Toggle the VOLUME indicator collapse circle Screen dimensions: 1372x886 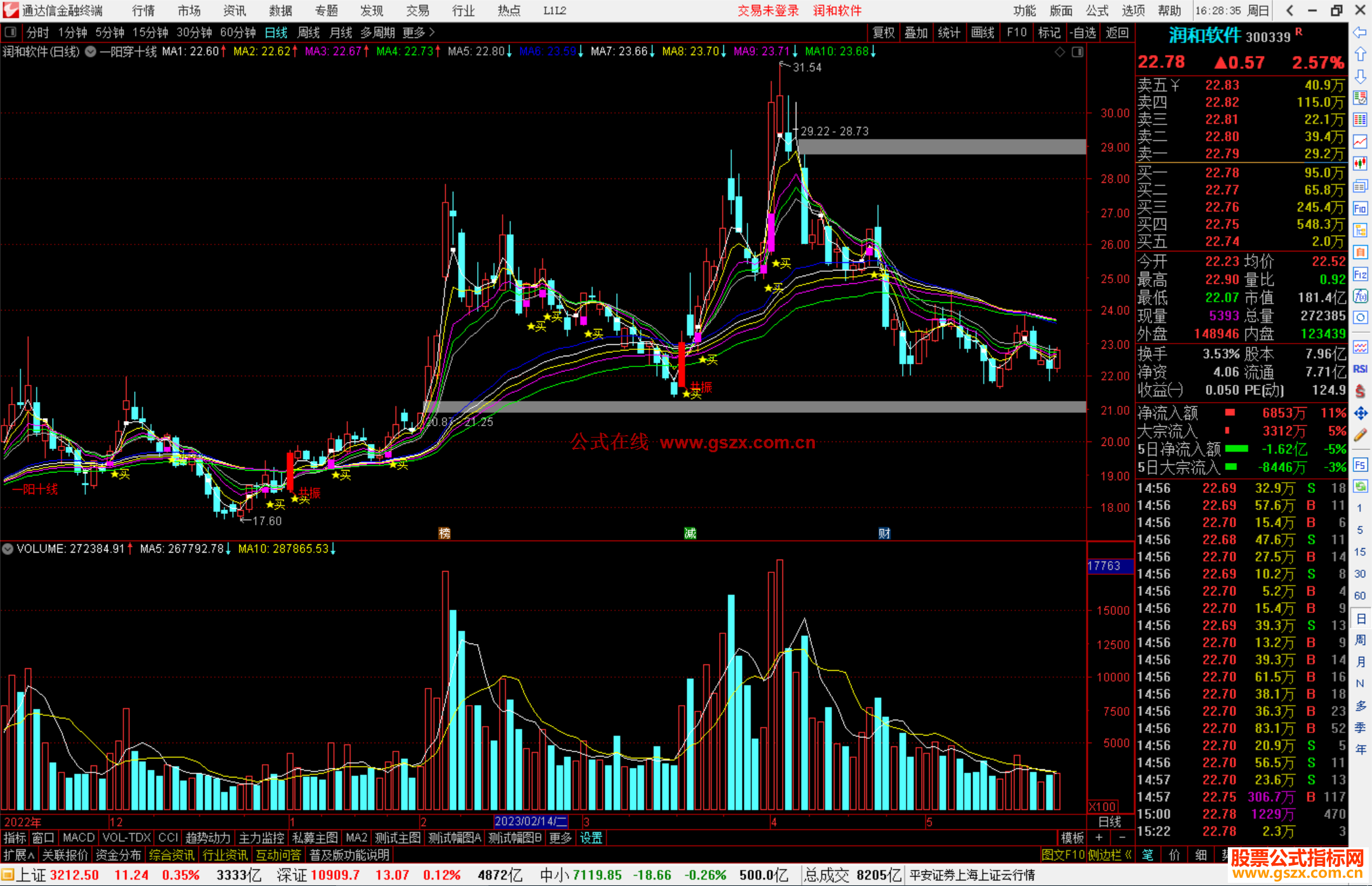click(x=8, y=549)
